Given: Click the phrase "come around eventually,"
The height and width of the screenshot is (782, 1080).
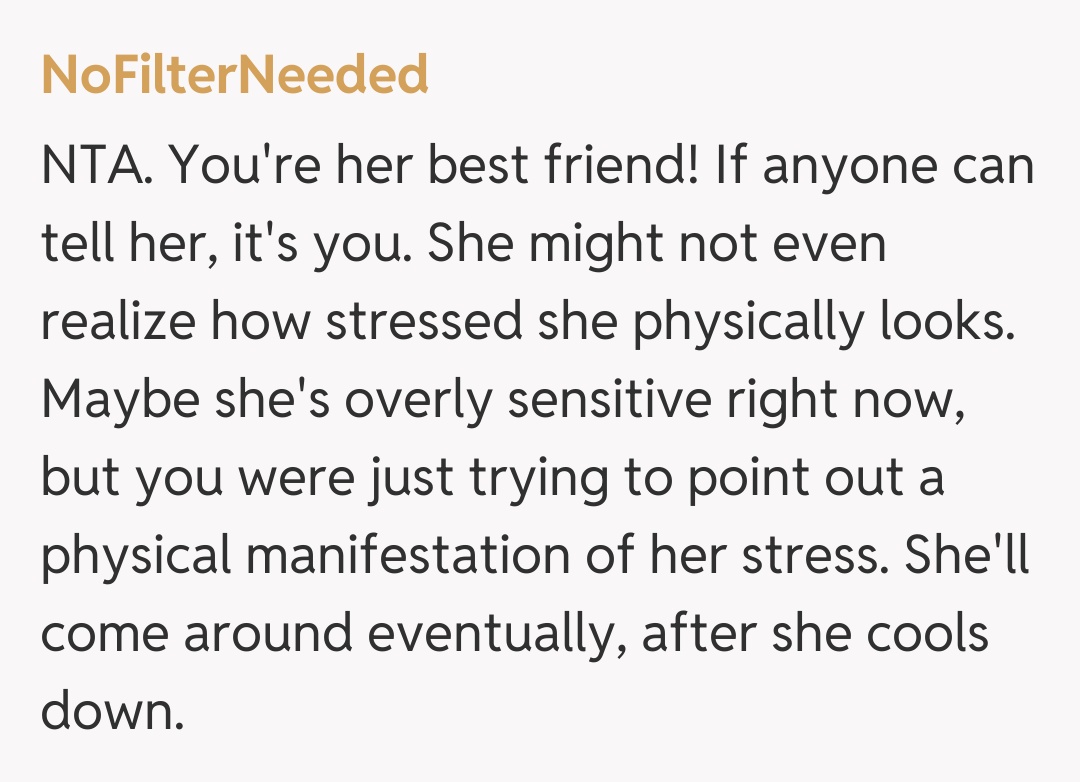Looking at the screenshot, I should pyautogui.click(x=333, y=635).
